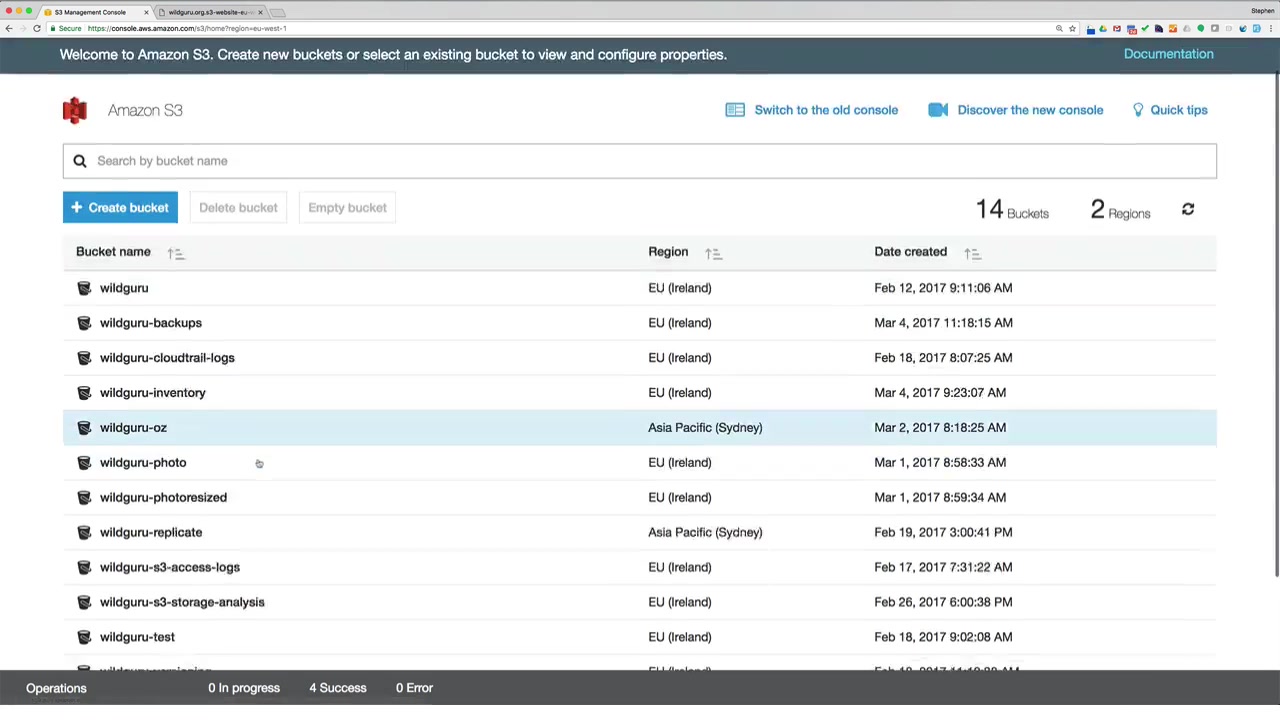Reload the page with browser refresh icon
This screenshot has width=1280, height=720.
point(37,28)
